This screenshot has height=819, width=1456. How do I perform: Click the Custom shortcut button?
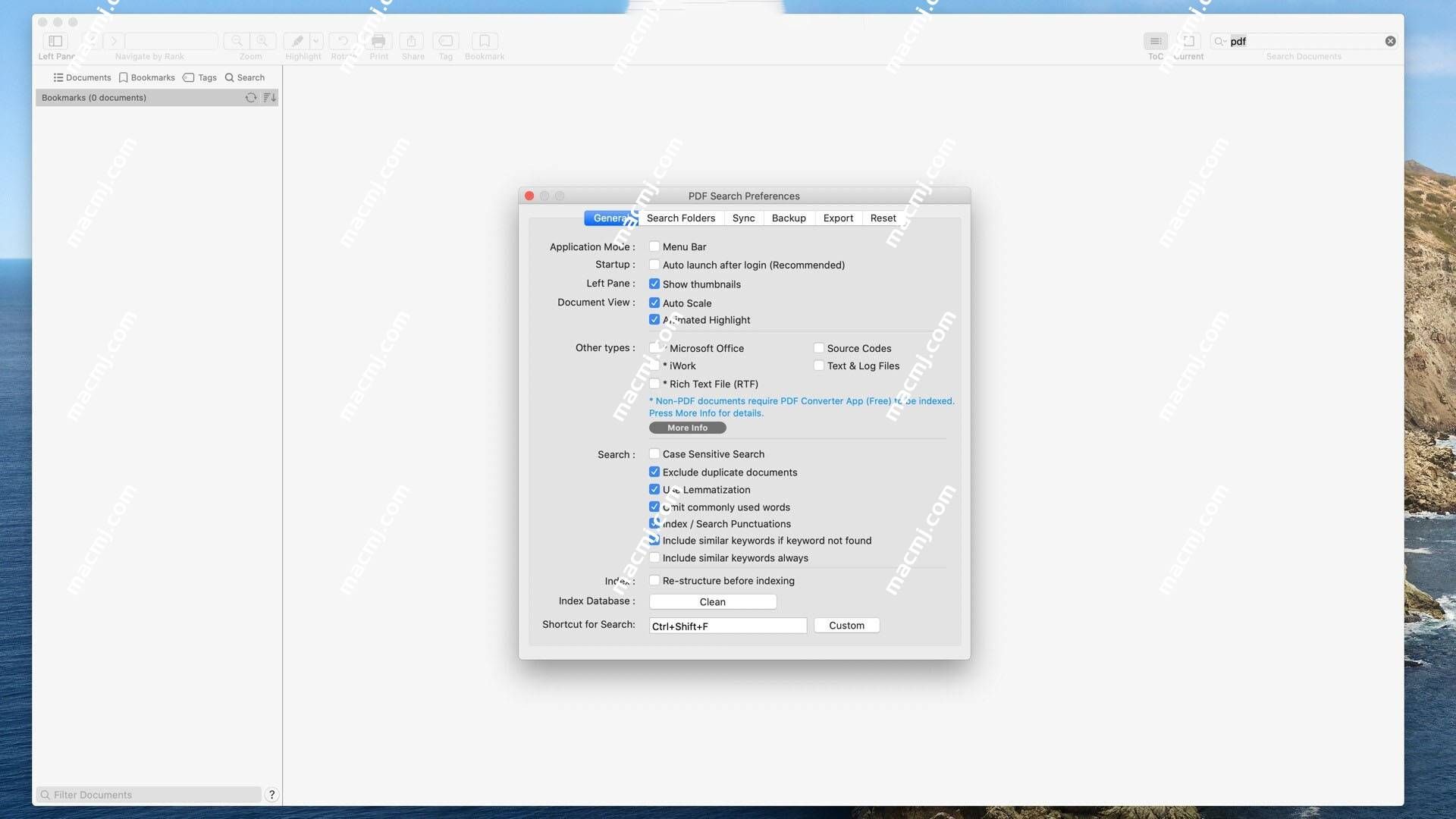(x=845, y=625)
